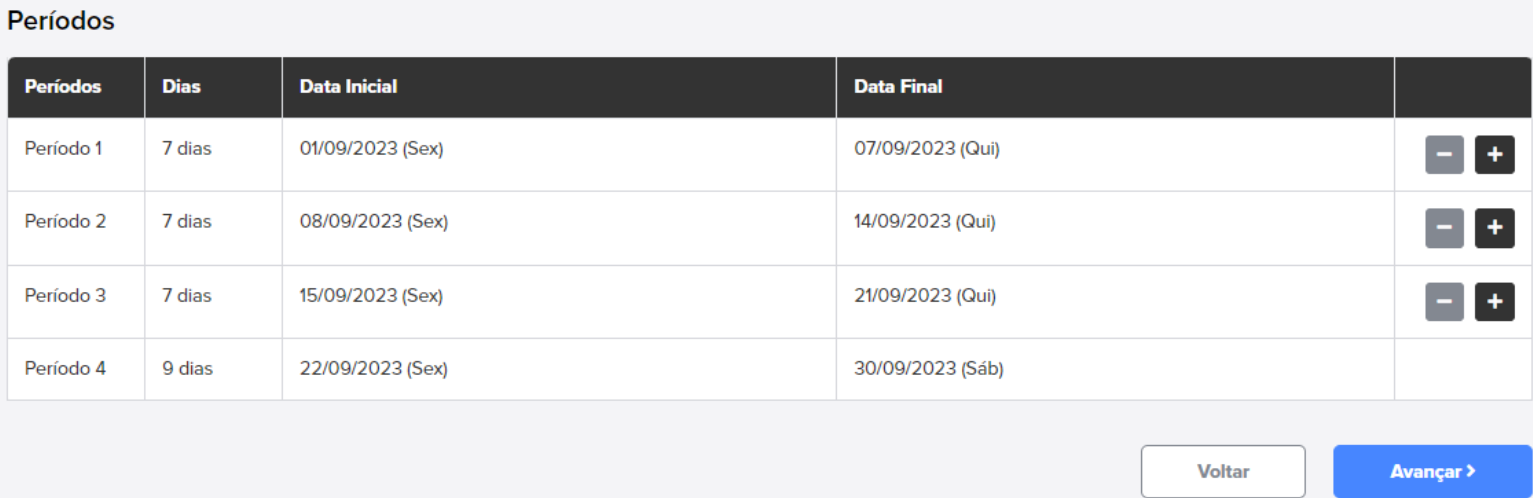Click start date 22/09/2023 (Sex)
Viewport: 1533px width, 498px height.
coord(374,369)
